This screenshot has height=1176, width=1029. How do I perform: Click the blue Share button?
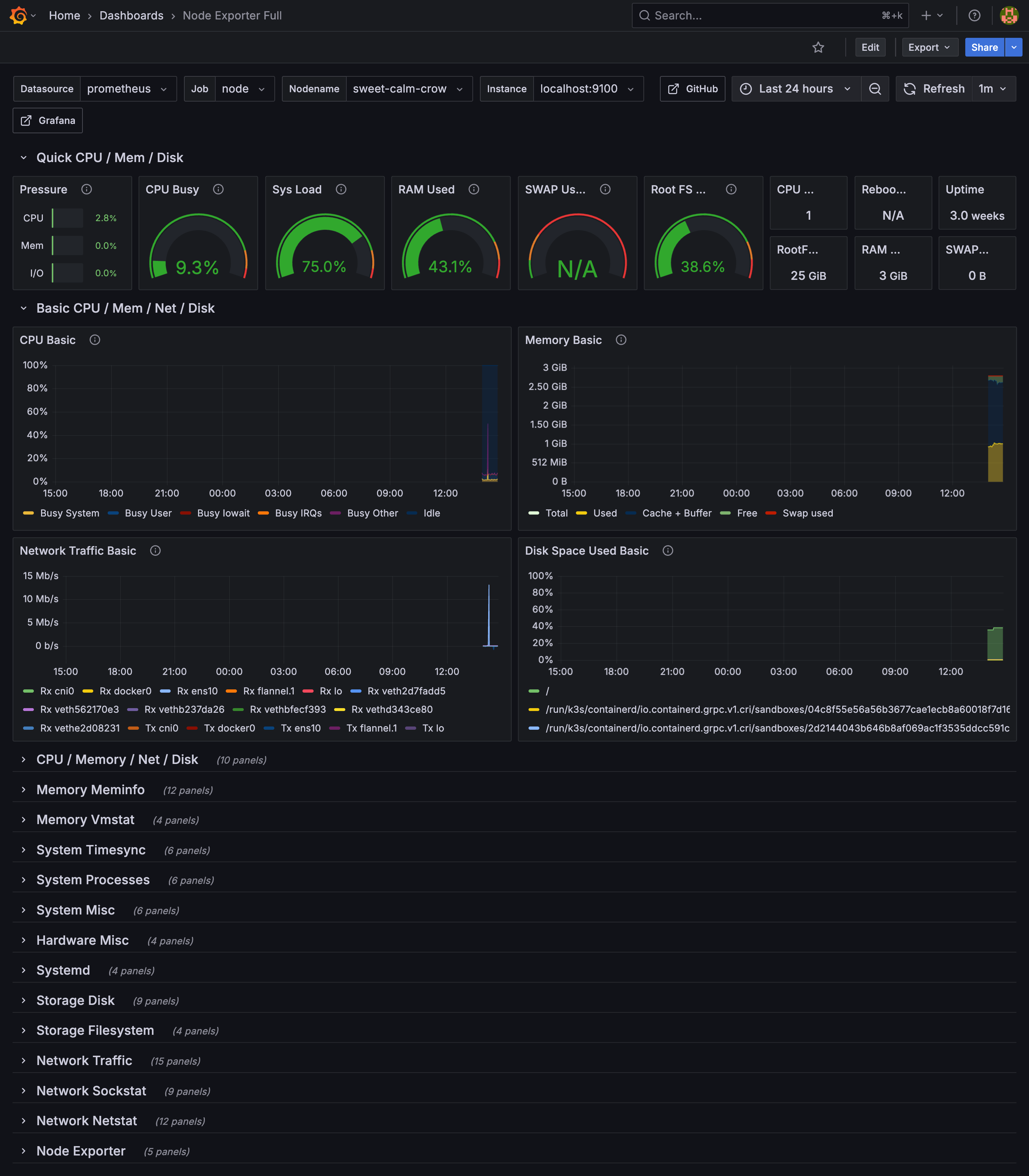[x=984, y=48]
